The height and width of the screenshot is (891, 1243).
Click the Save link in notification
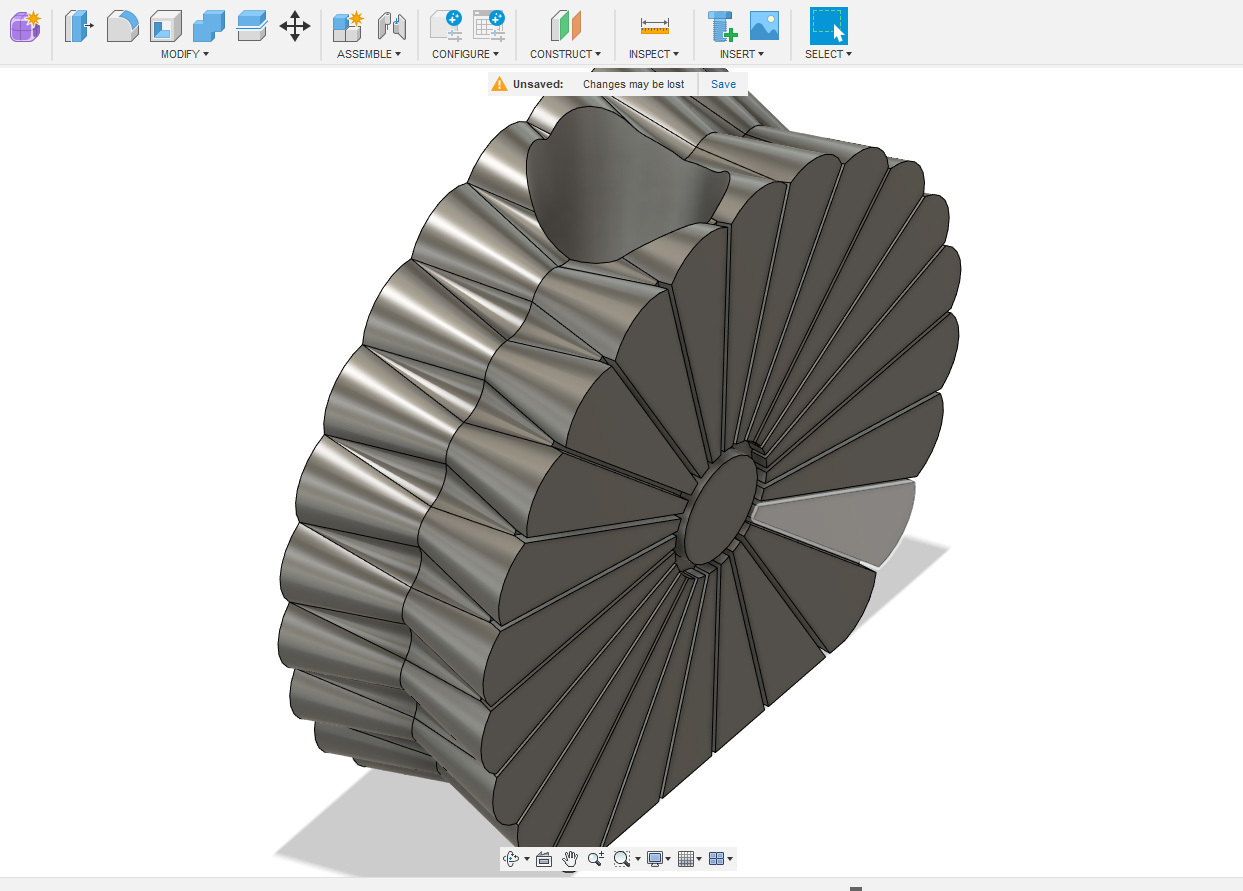[x=723, y=84]
